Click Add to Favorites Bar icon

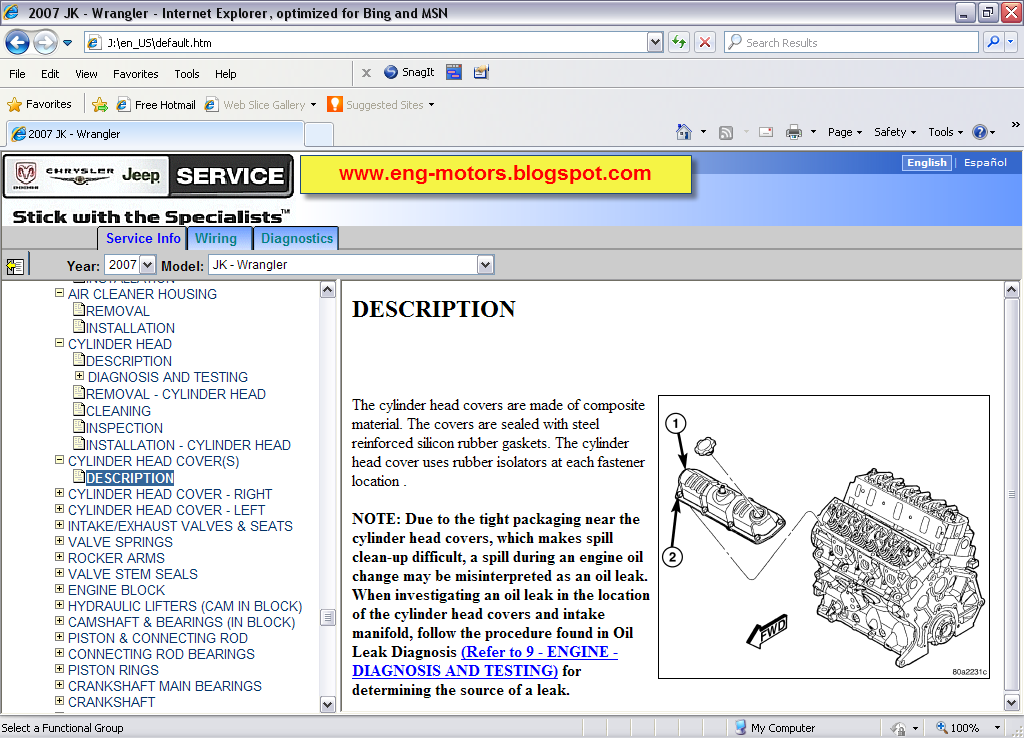point(100,104)
